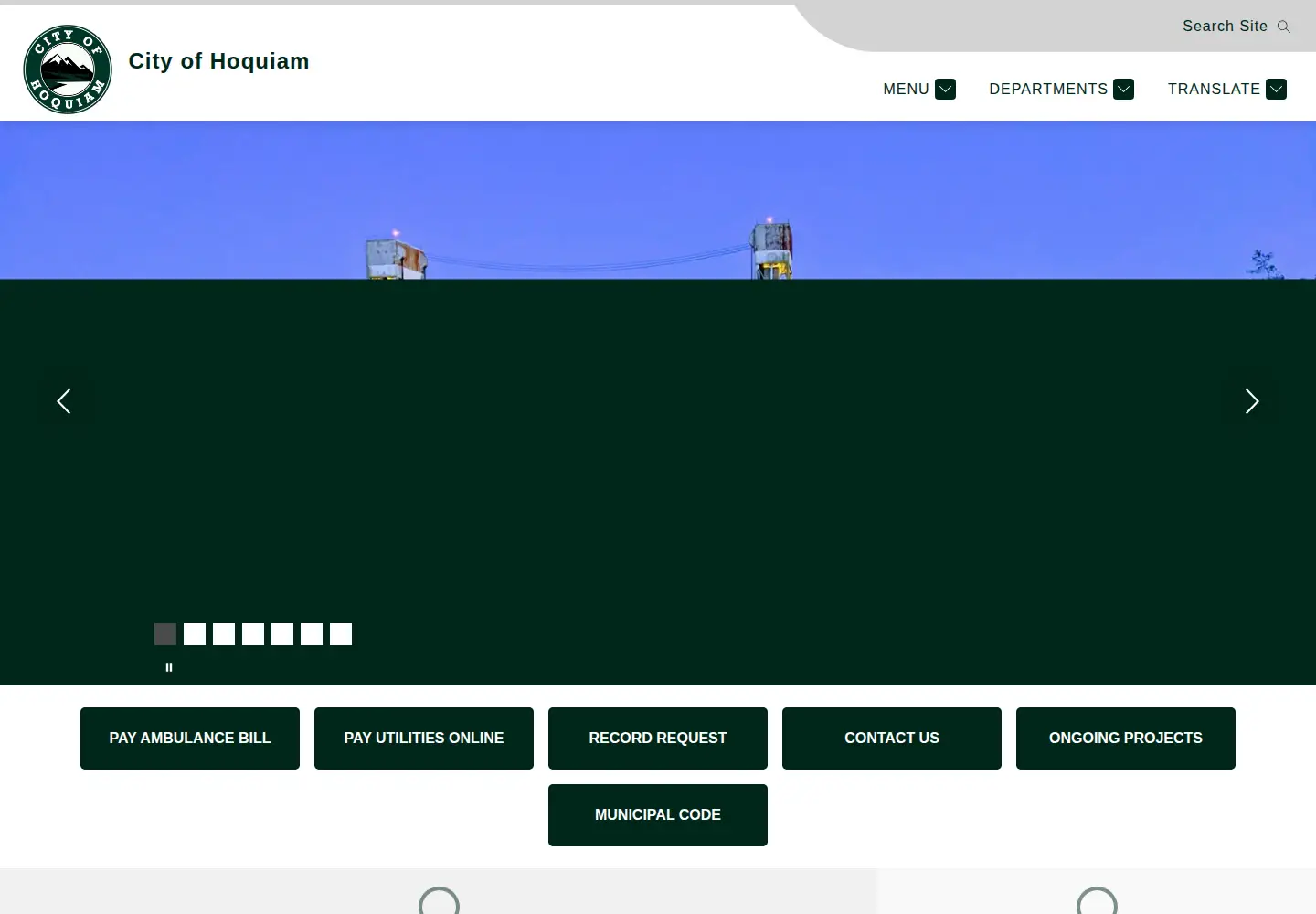Image resolution: width=1316 pixels, height=914 pixels.
Task: Select the third slide indicator
Action: [224, 634]
